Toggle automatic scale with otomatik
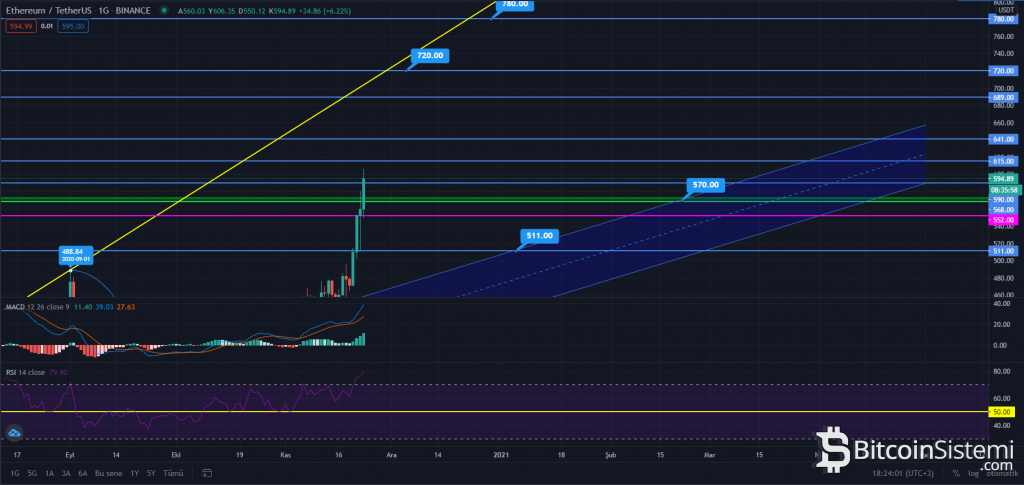Image resolution: width=1024 pixels, height=485 pixels. 1001,472
